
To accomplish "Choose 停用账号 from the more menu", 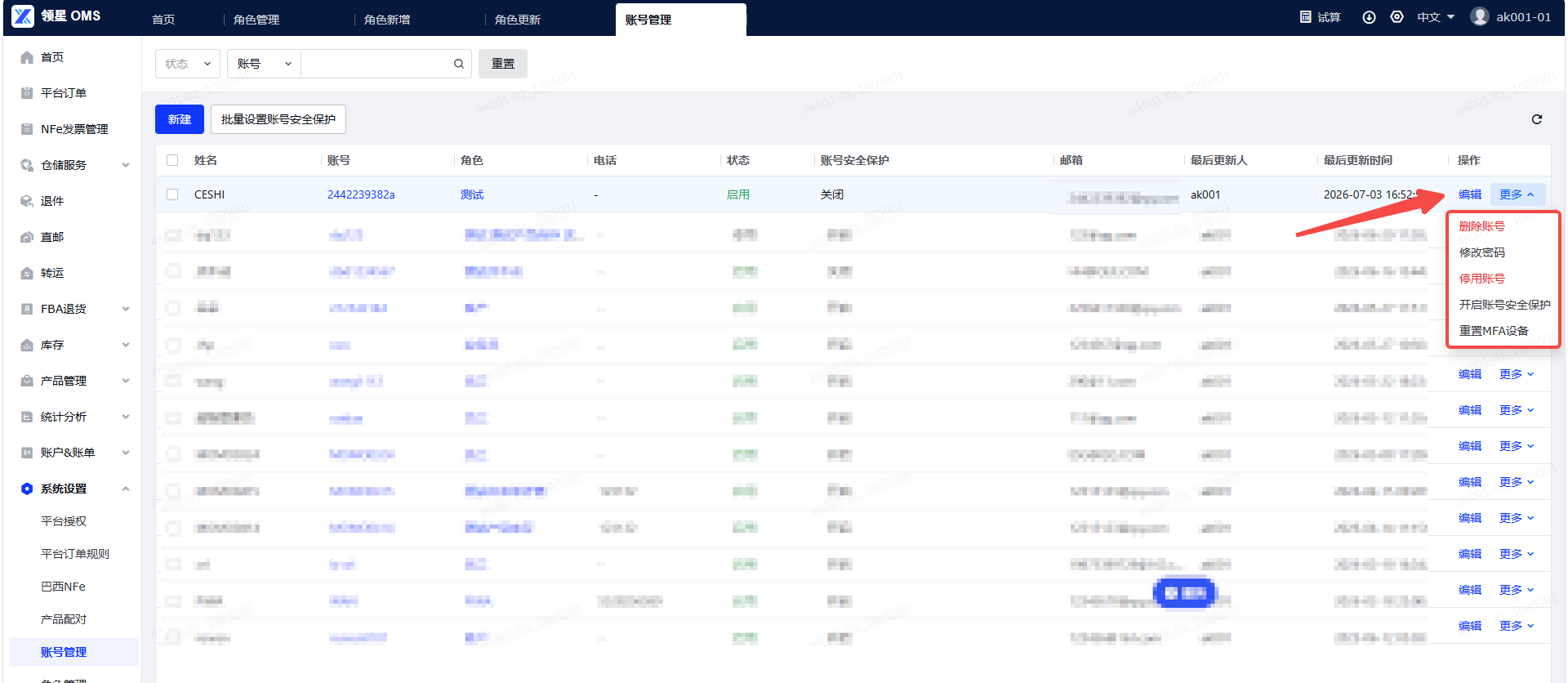I will (1481, 279).
